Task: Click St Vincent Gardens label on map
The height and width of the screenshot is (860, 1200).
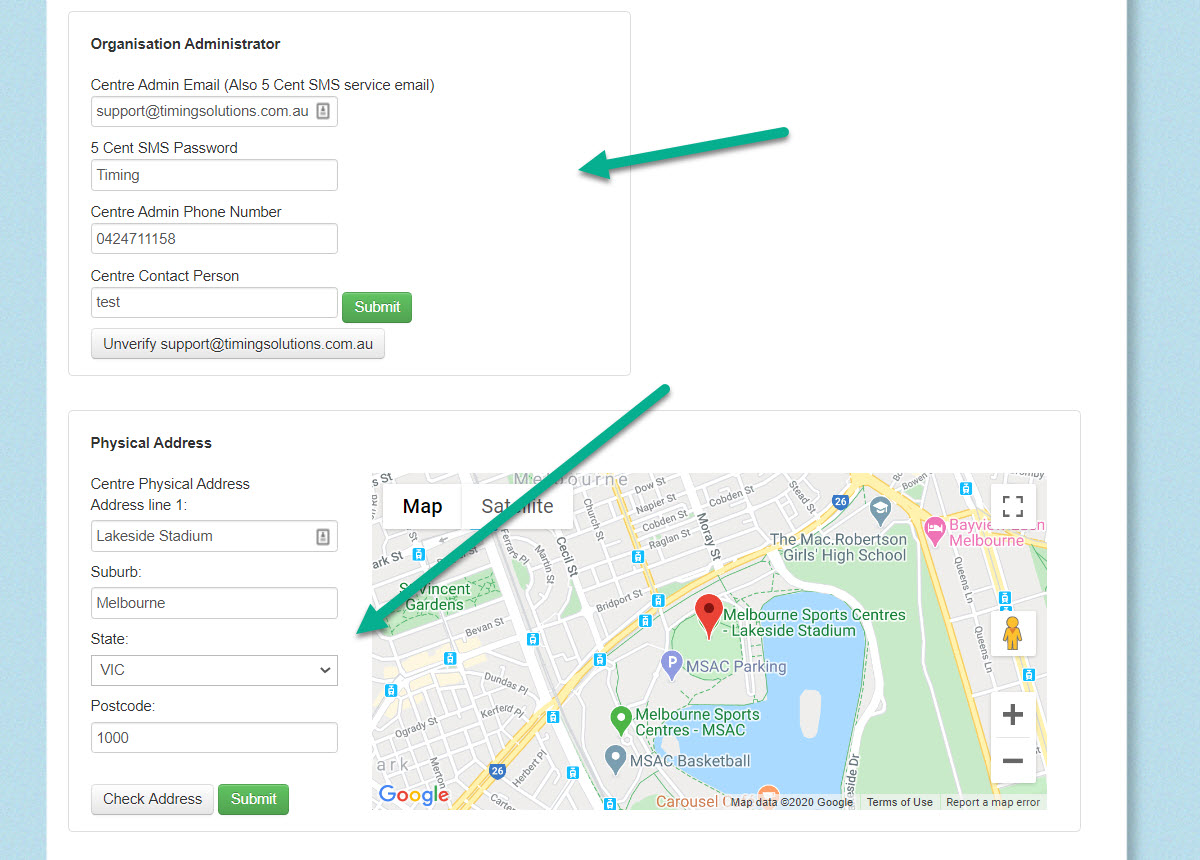Action: click(x=434, y=597)
